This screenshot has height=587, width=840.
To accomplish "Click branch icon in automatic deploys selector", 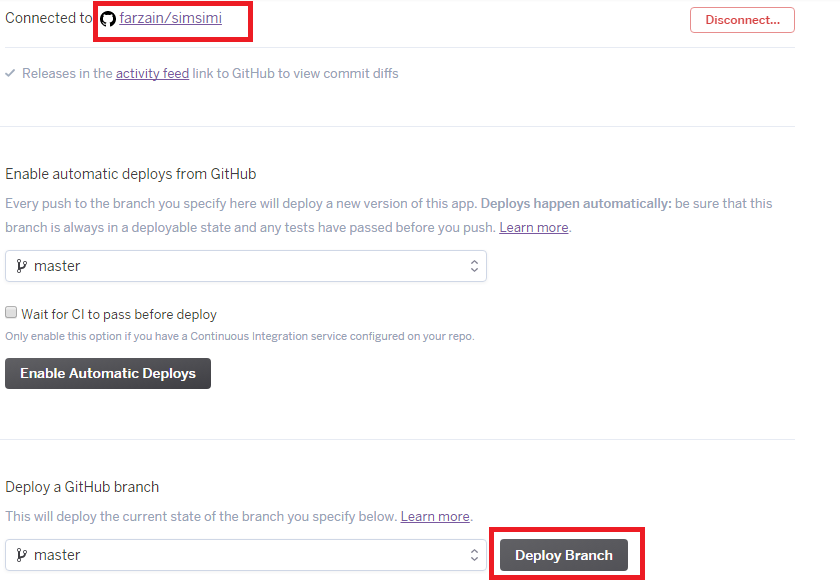I will pyautogui.click(x=21, y=267).
